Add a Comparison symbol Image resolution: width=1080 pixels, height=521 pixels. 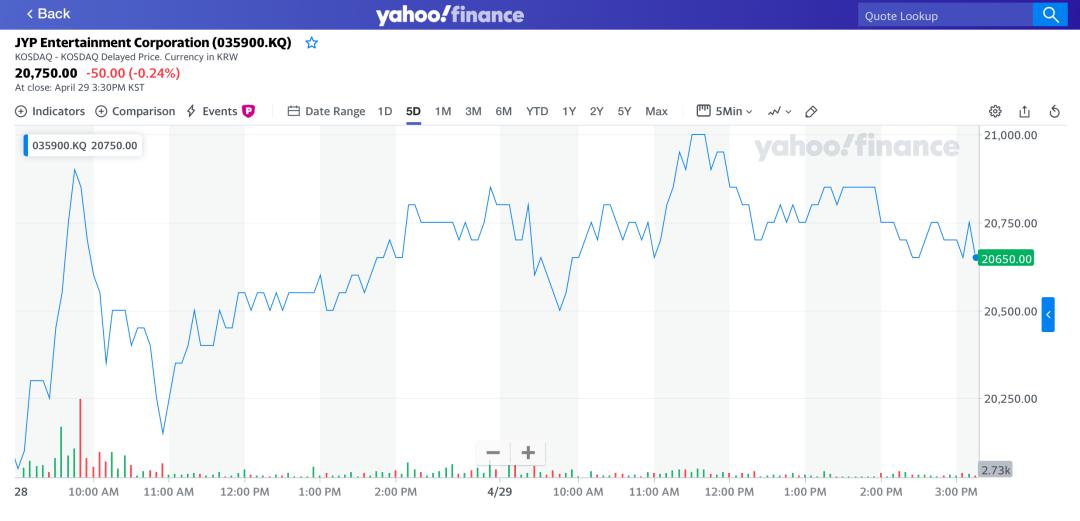pos(135,111)
